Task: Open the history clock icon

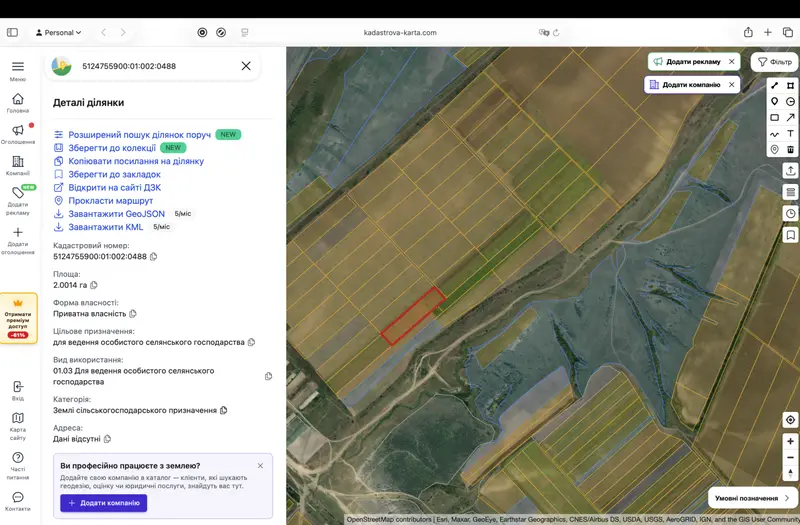Action: (790, 214)
